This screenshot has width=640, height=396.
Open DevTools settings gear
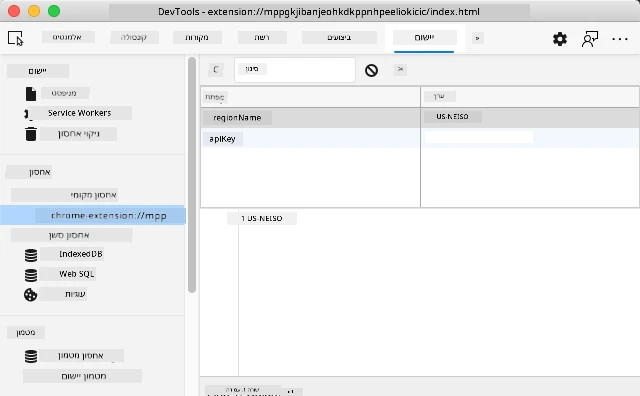coord(560,39)
